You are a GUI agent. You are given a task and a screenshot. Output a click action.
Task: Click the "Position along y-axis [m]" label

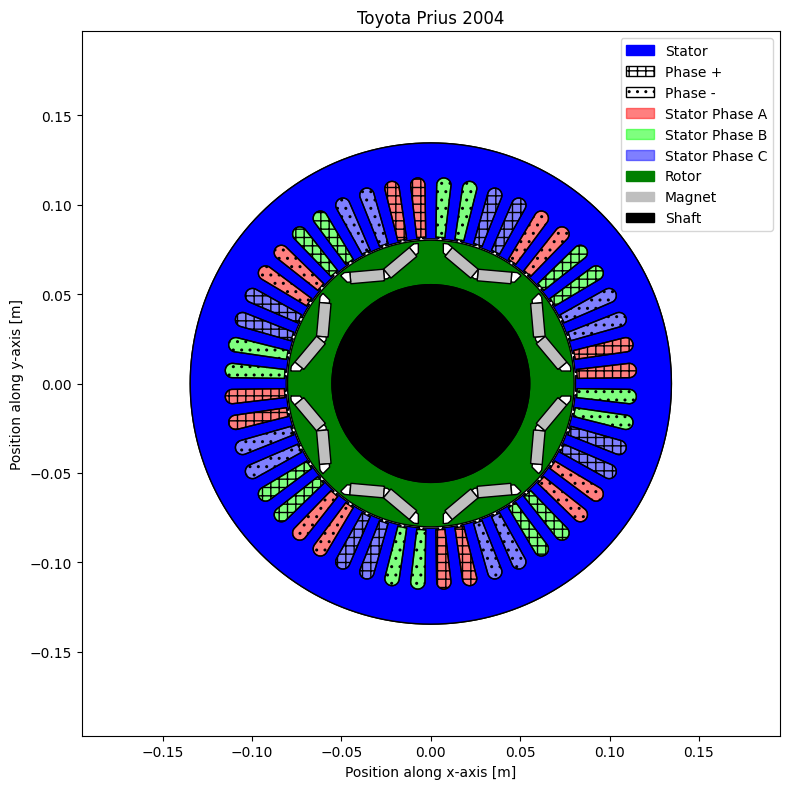click(16, 385)
